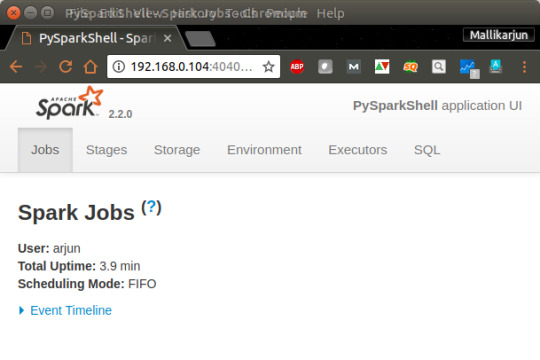540x360 pixels.
Task: Click the Spark Jobs help (?) link
Action: pos(151,208)
